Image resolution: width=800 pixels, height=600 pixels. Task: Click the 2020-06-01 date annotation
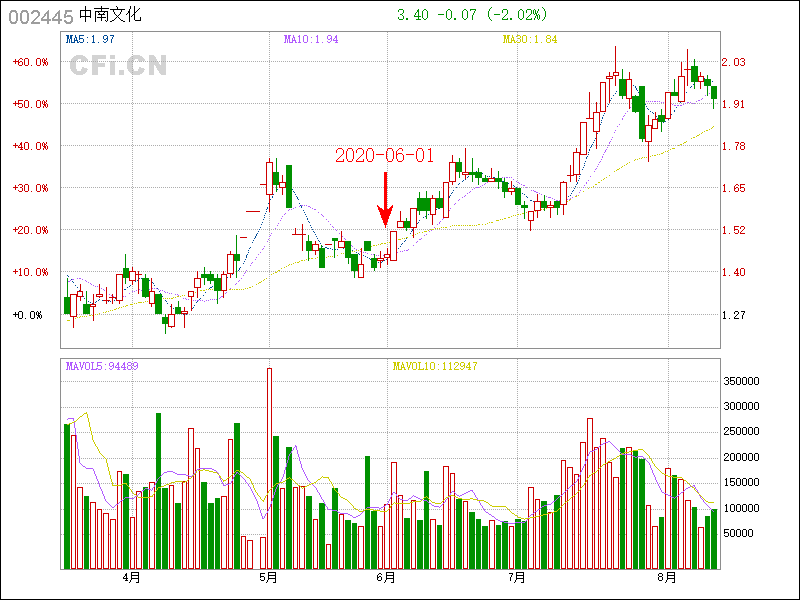tap(385, 155)
